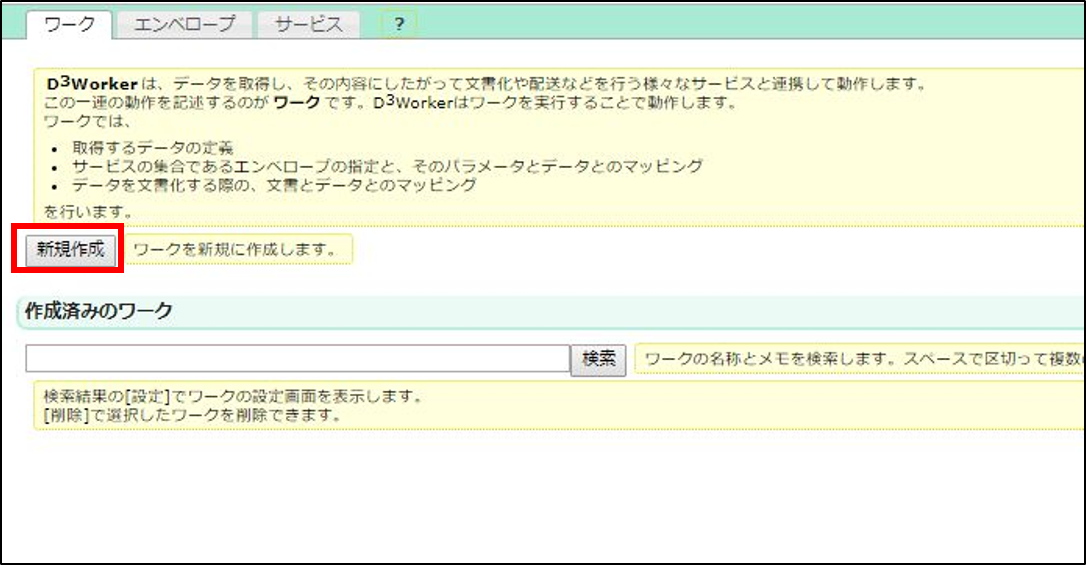The image size is (1086, 565).
Task: Click the search hint about ワークの名称とメモ
Action: [860, 359]
